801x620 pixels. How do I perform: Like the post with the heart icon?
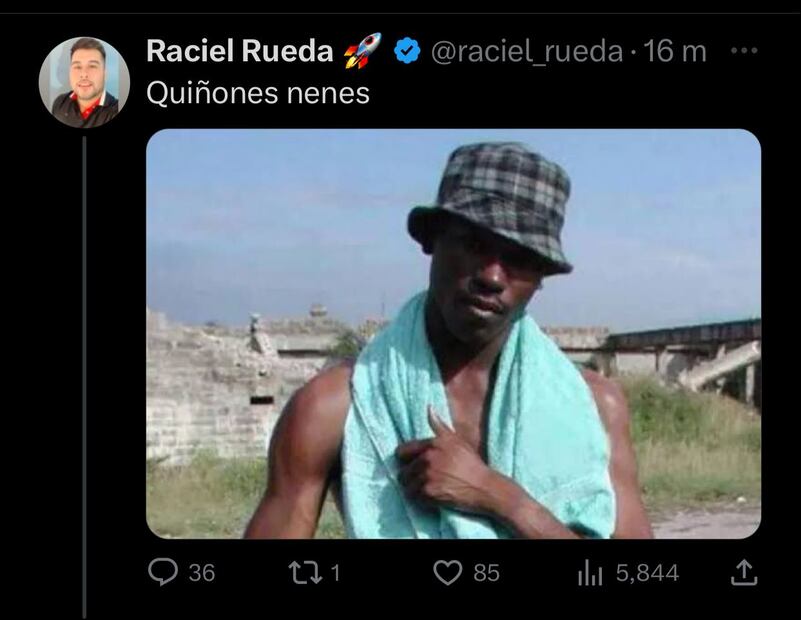point(447,573)
